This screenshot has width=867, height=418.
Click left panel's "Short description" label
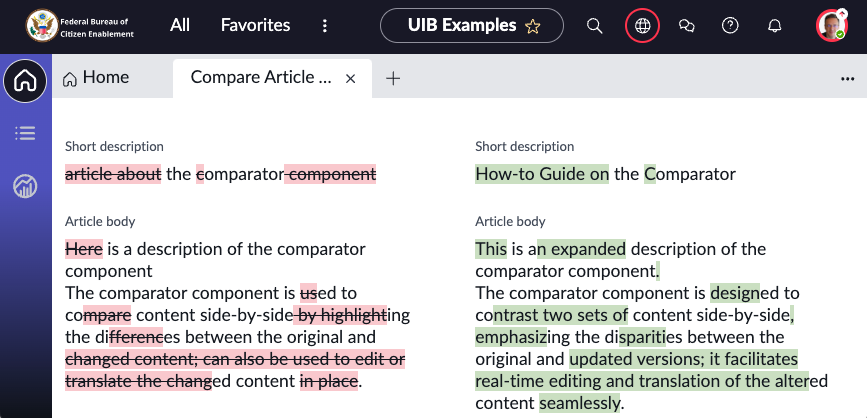(x=114, y=147)
